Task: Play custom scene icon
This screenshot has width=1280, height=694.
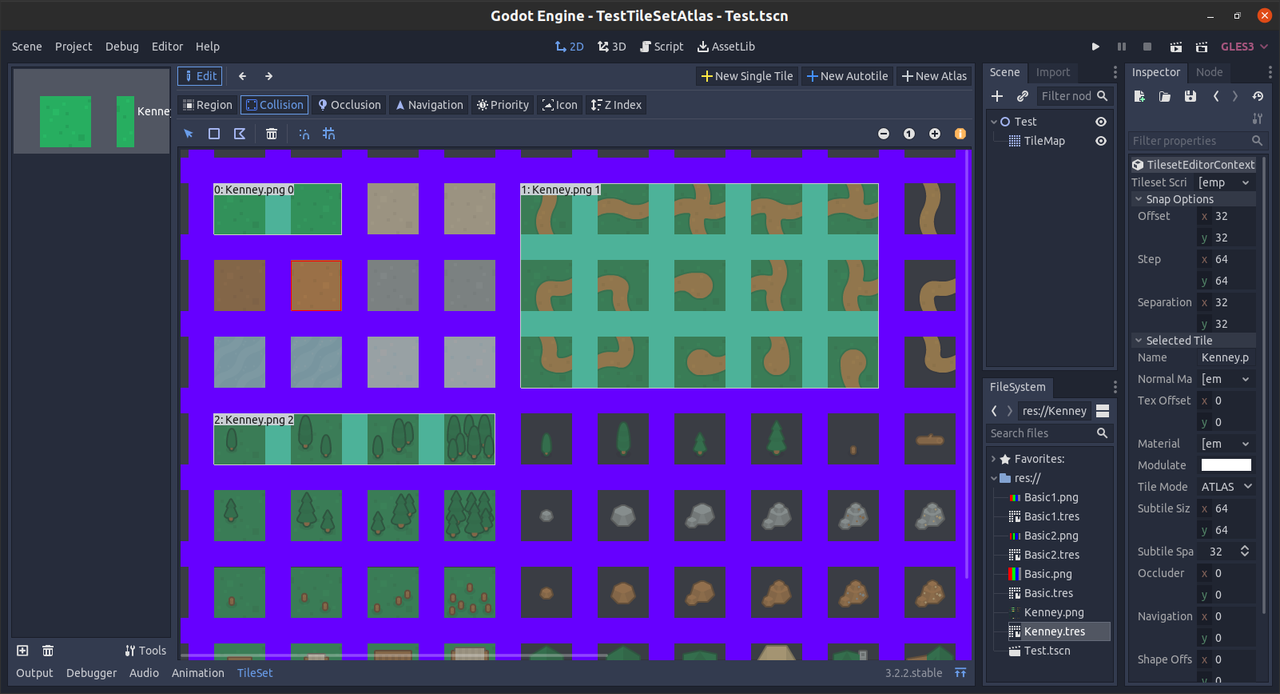Action: [1201, 47]
